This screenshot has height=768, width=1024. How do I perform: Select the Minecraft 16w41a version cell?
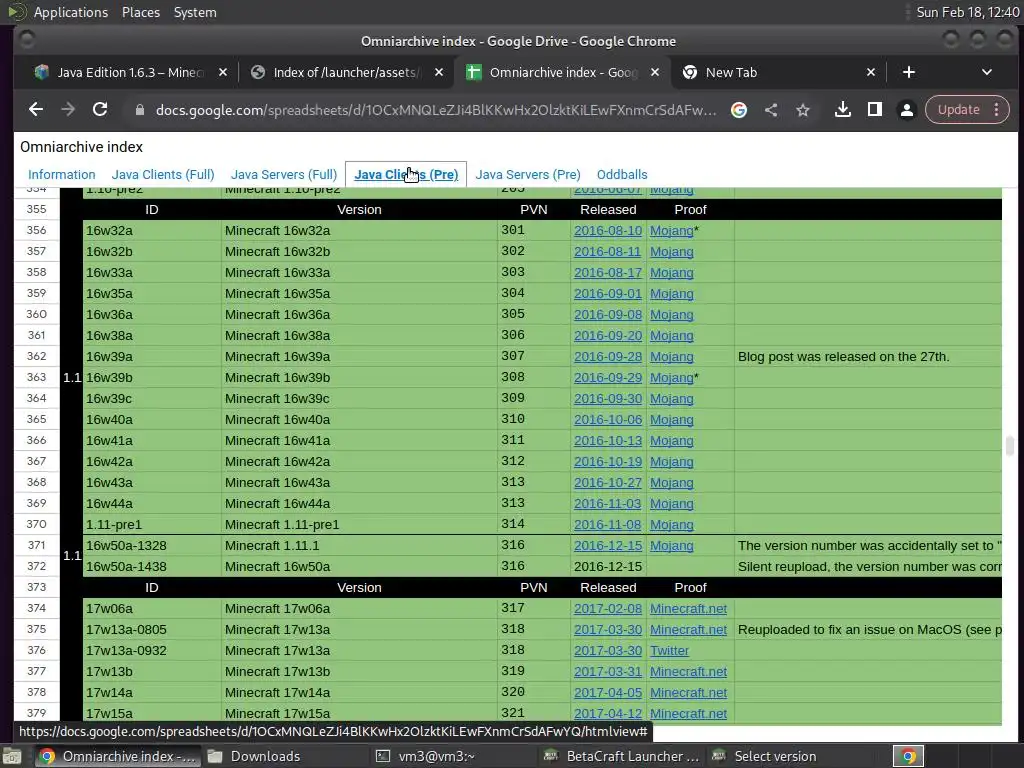point(359,440)
